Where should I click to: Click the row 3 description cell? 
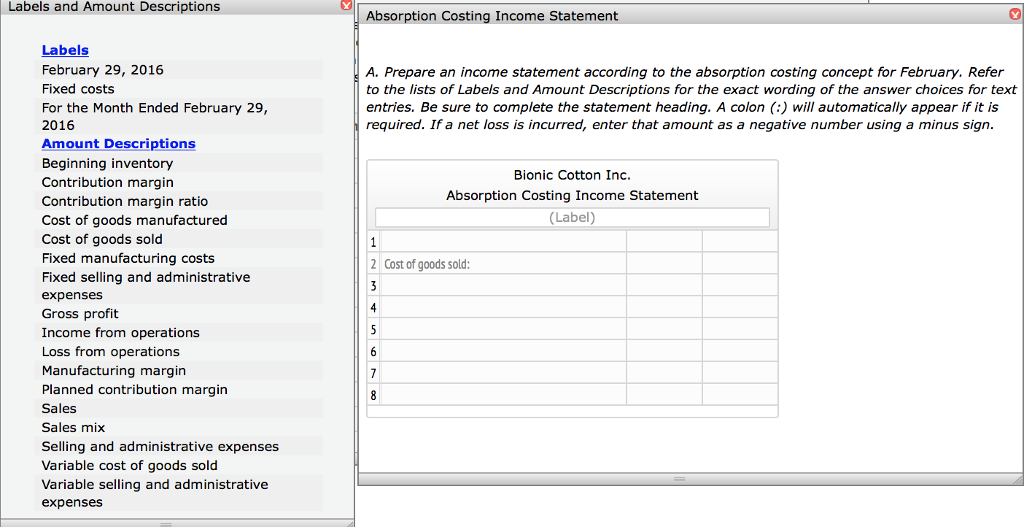pyautogui.click(x=503, y=285)
